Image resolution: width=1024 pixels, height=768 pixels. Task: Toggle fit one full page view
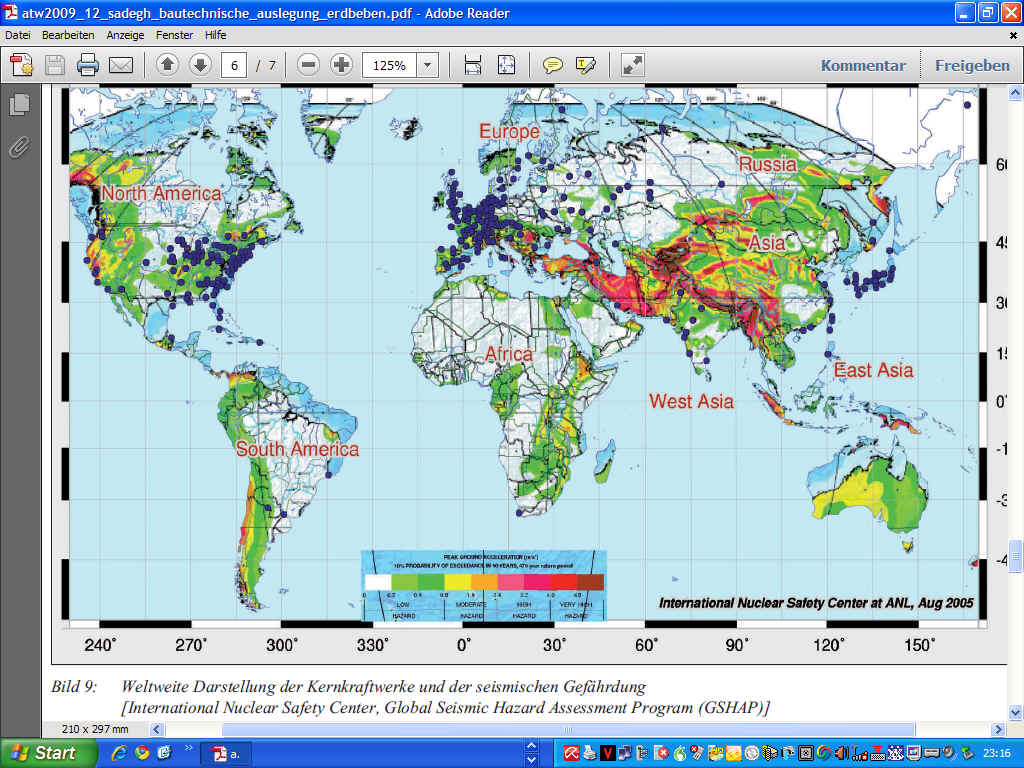pyautogui.click(x=506, y=65)
